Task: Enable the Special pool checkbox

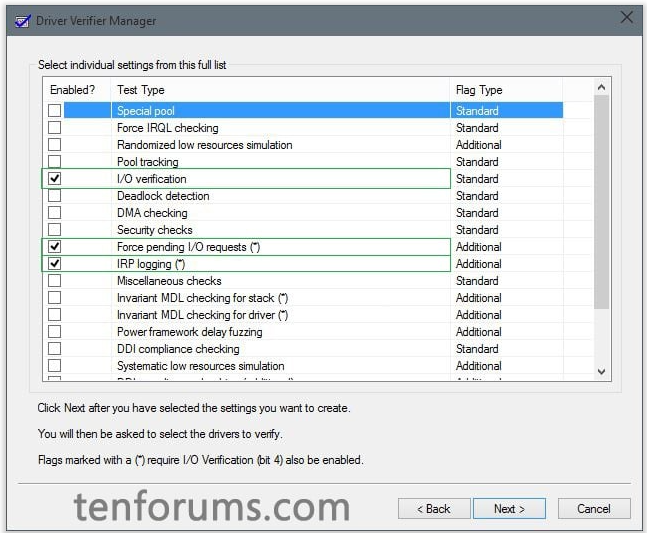Action: 54,111
